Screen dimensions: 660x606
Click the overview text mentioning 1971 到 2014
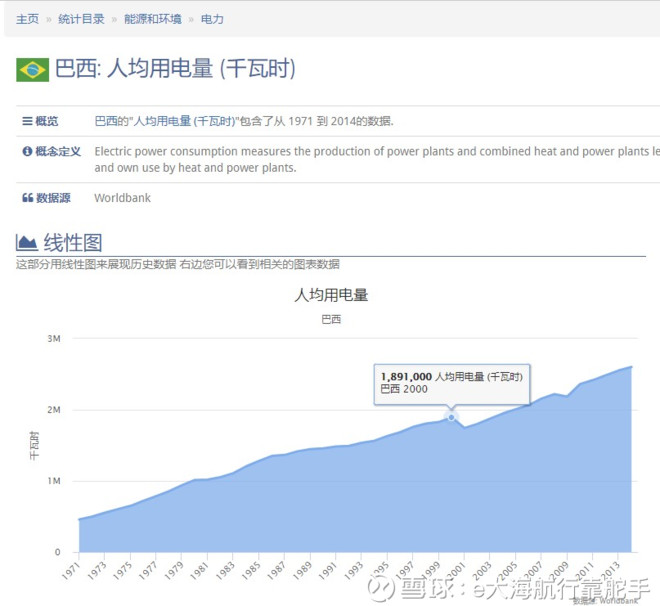click(244, 121)
